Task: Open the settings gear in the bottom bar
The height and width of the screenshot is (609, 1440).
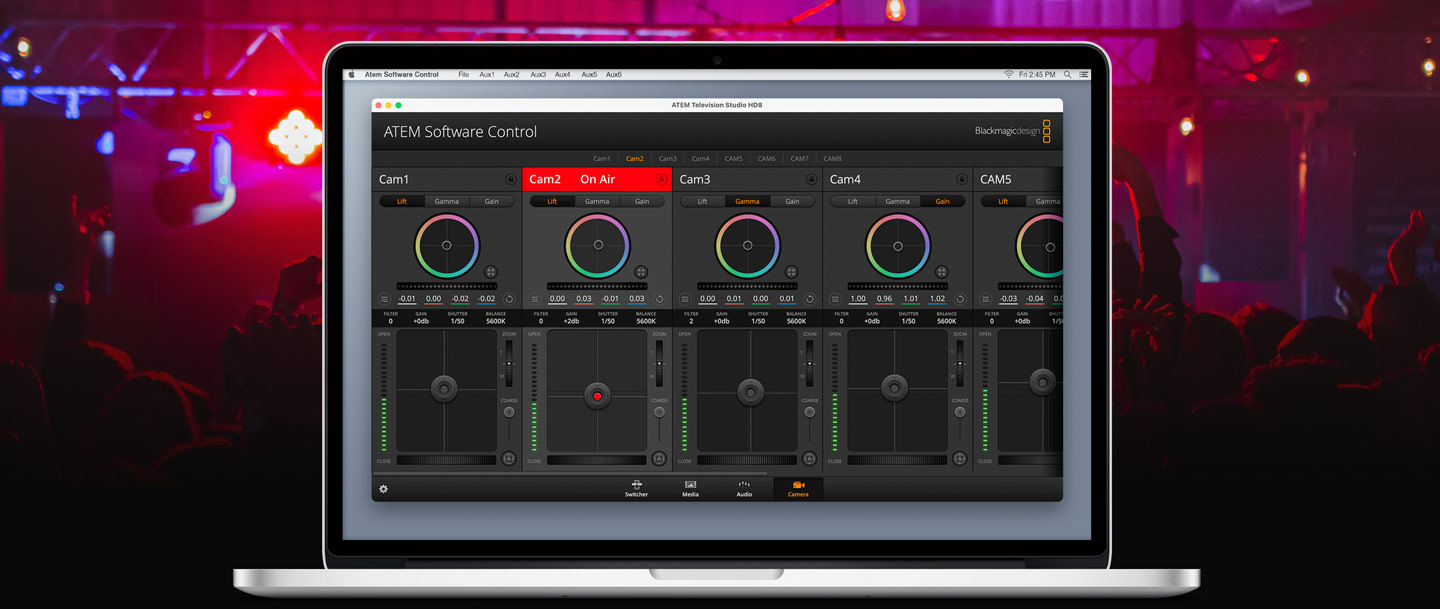Action: (x=383, y=489)
